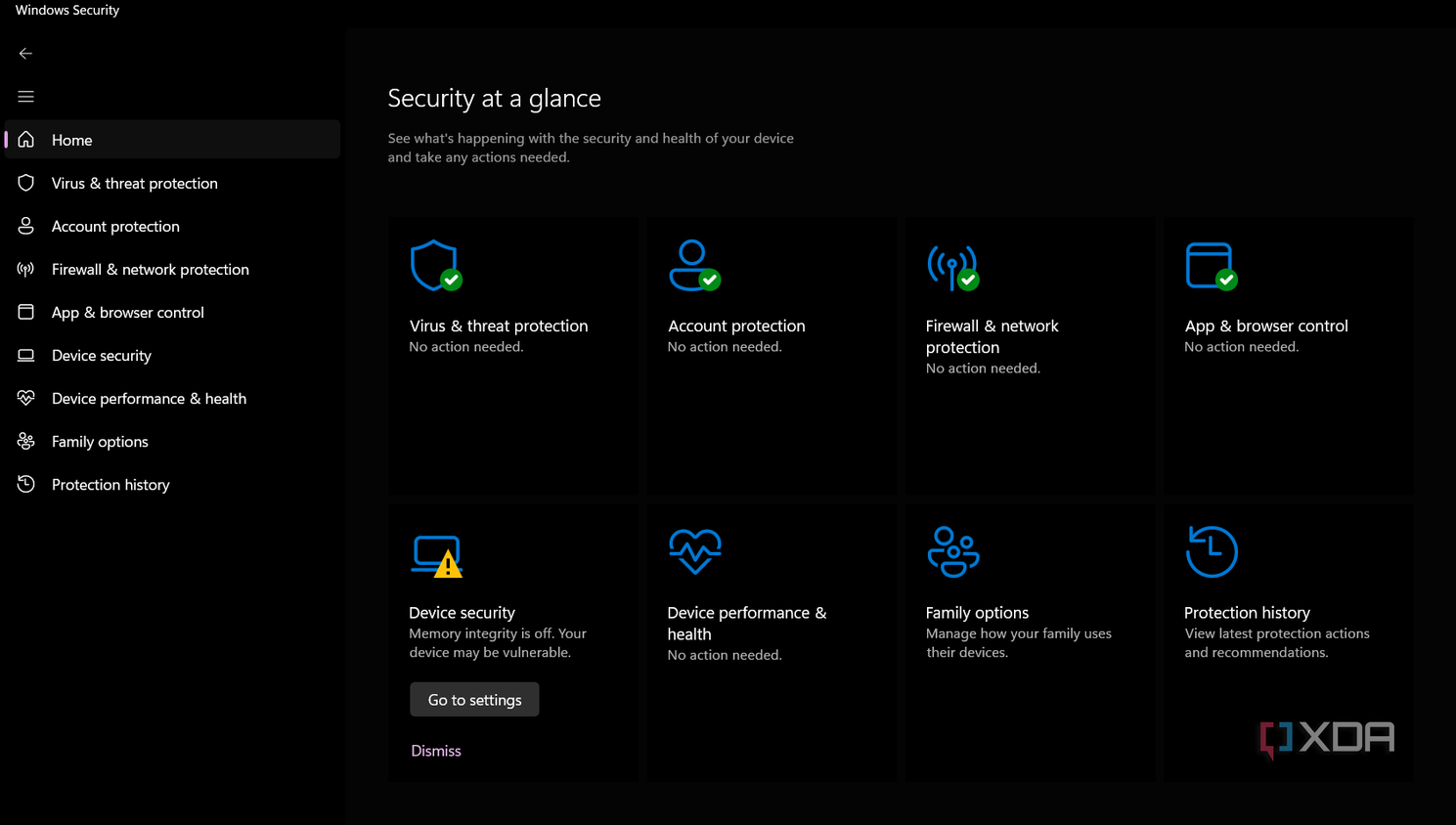The image size is (1456, 825).
Task: Select Account protection sidebar label
Action: (x=115, y=227)
